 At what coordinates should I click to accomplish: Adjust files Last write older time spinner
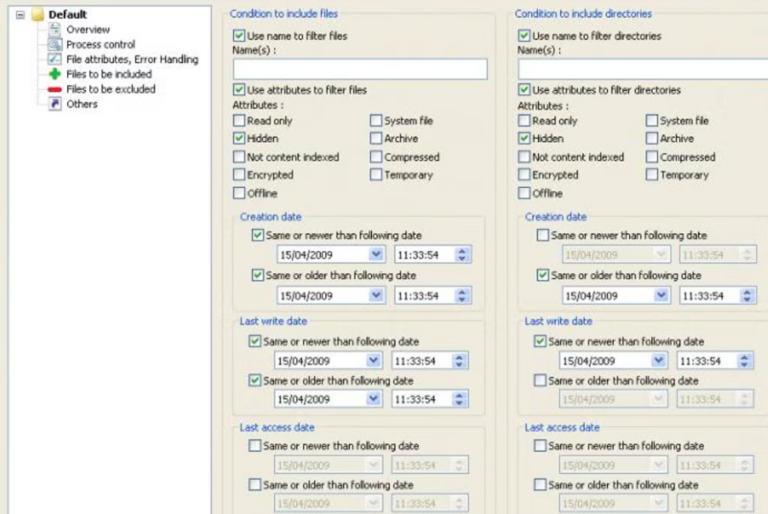point(459,399)
